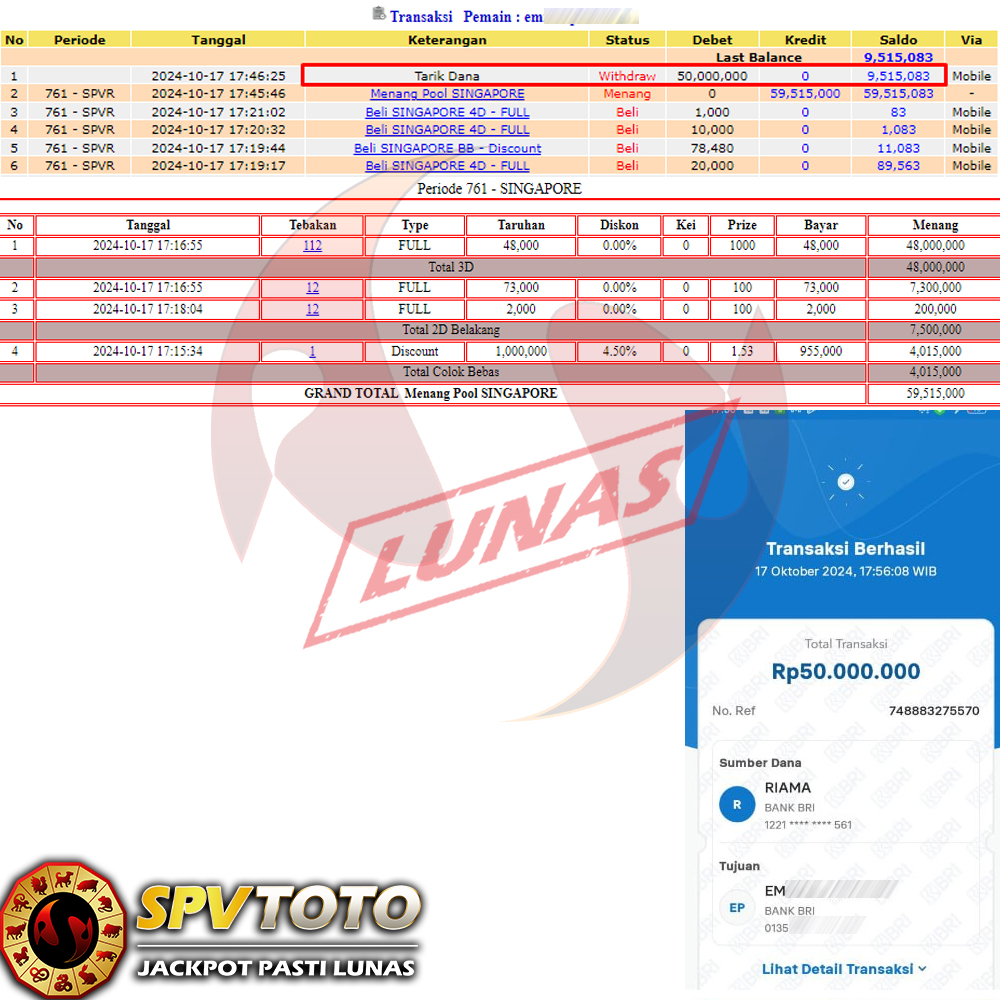Screen dimensions: 1000x1000
Task: Open Beli SINGAPORE 4D - FULL at 17:19:17
Action: pyautogui.click(x=447, y=166)
